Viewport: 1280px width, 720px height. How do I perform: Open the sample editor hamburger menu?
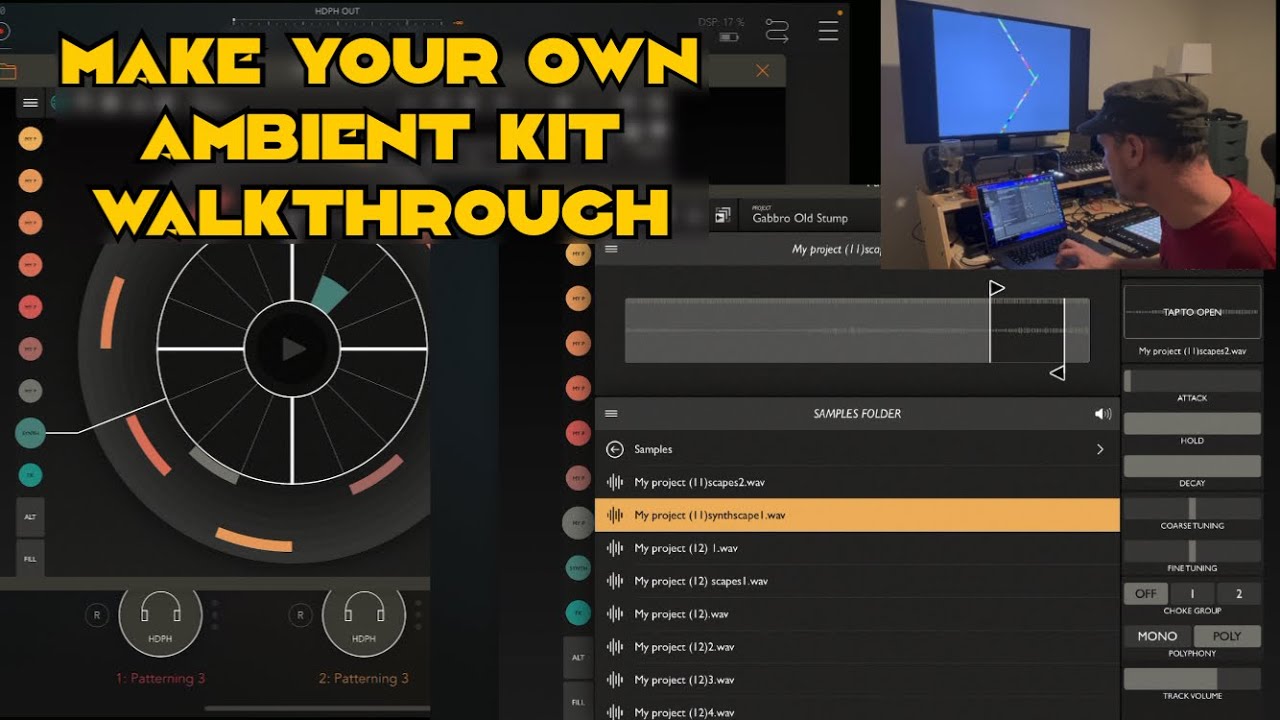(x=612, y=249)
